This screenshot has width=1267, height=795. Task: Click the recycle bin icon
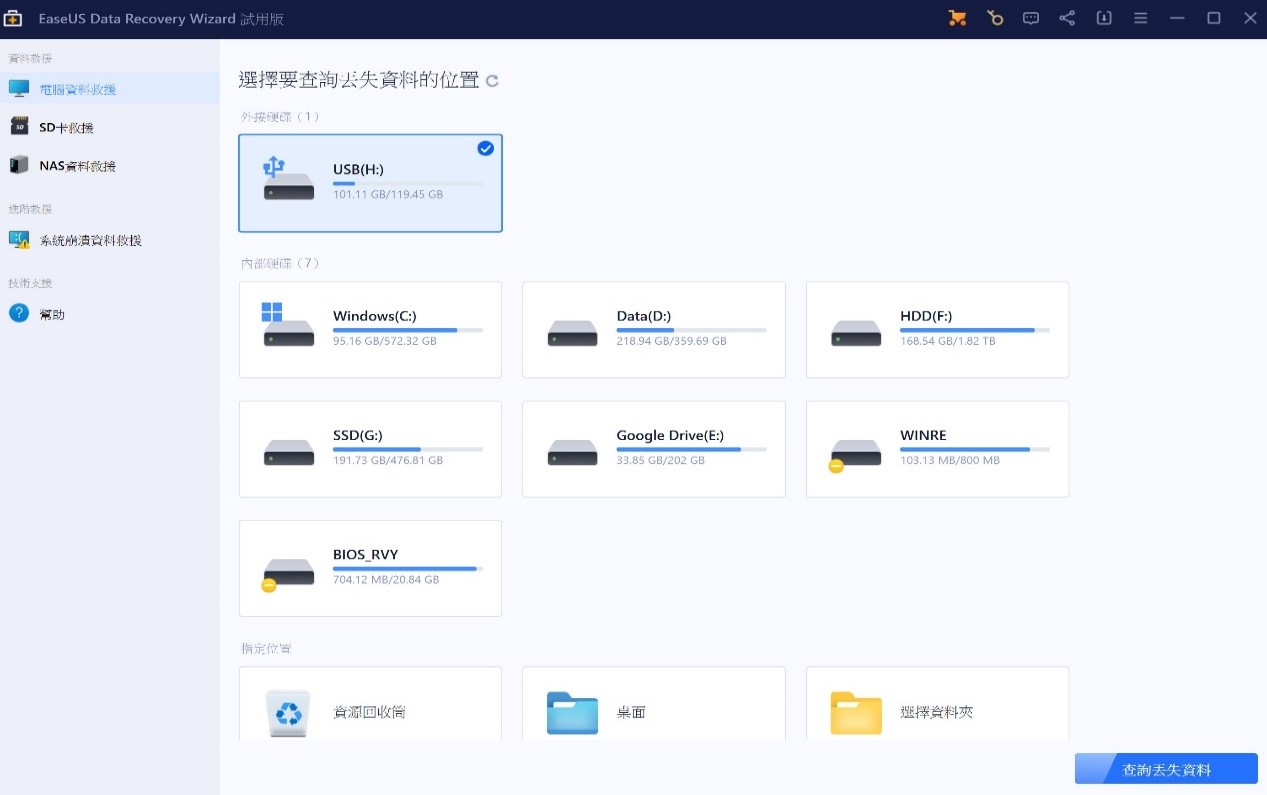click(x=289, y=712)
